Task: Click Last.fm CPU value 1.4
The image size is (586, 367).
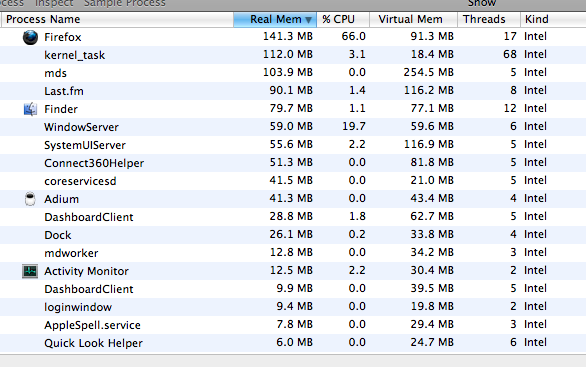Action: (357, 90)
